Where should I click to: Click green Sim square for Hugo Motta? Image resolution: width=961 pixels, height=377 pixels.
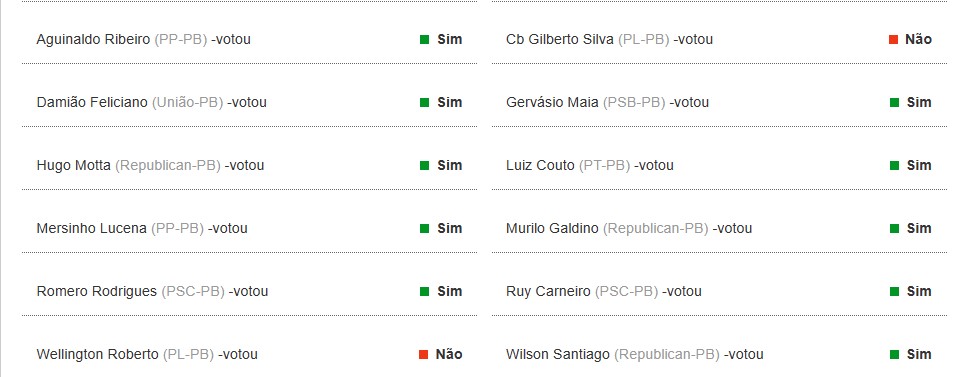click(x=424, y=166)
